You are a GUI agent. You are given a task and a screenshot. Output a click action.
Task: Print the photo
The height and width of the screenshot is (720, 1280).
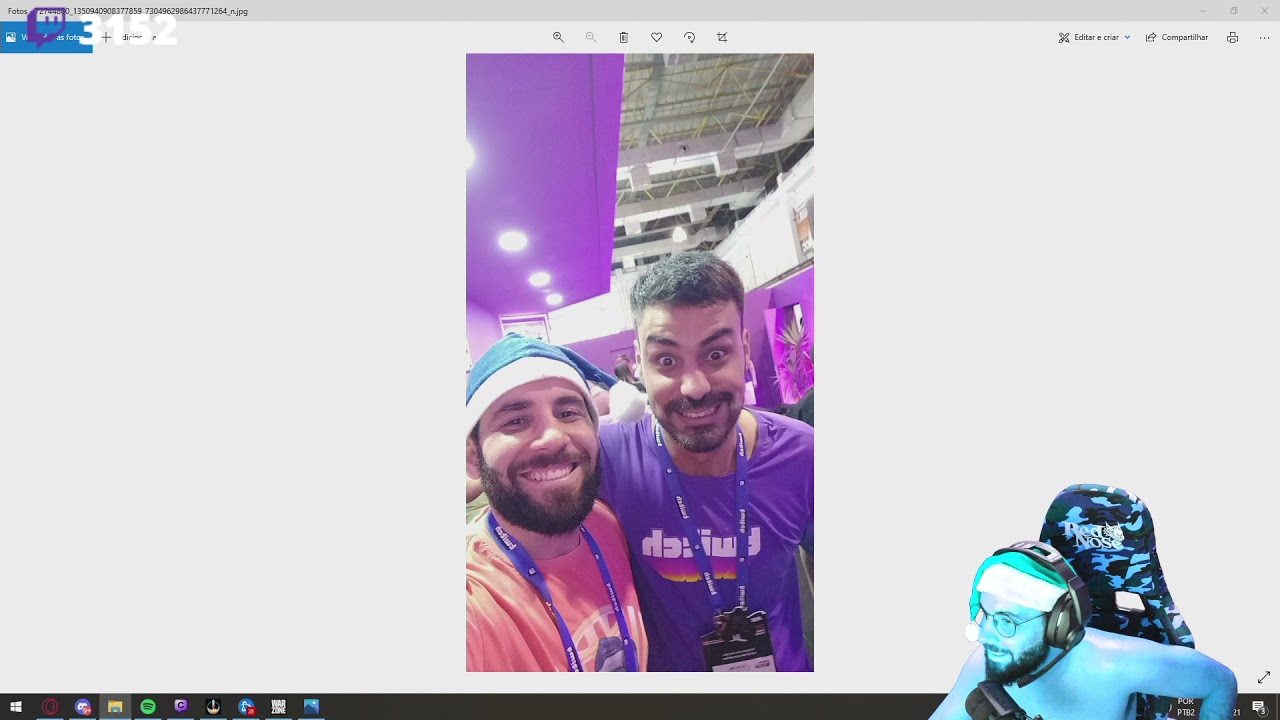(x=1232, y=37)
